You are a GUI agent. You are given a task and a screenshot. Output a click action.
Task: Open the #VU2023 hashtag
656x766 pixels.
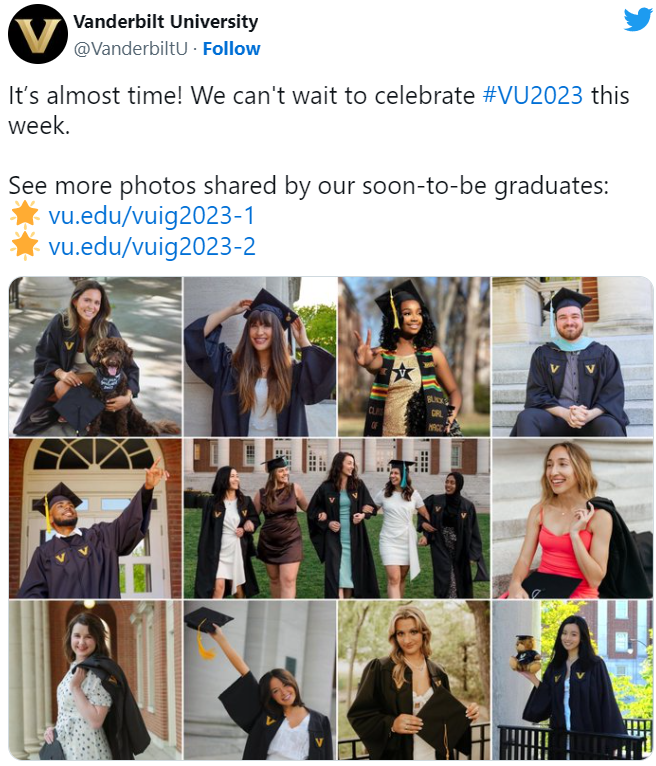532,97
